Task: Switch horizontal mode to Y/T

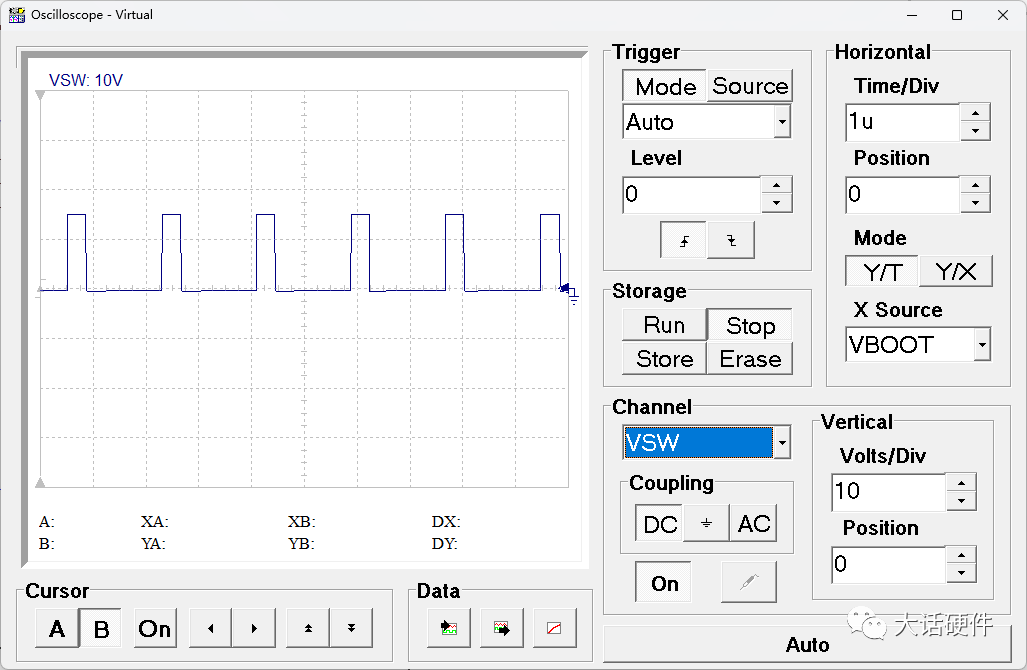Action: click(882, 271)
